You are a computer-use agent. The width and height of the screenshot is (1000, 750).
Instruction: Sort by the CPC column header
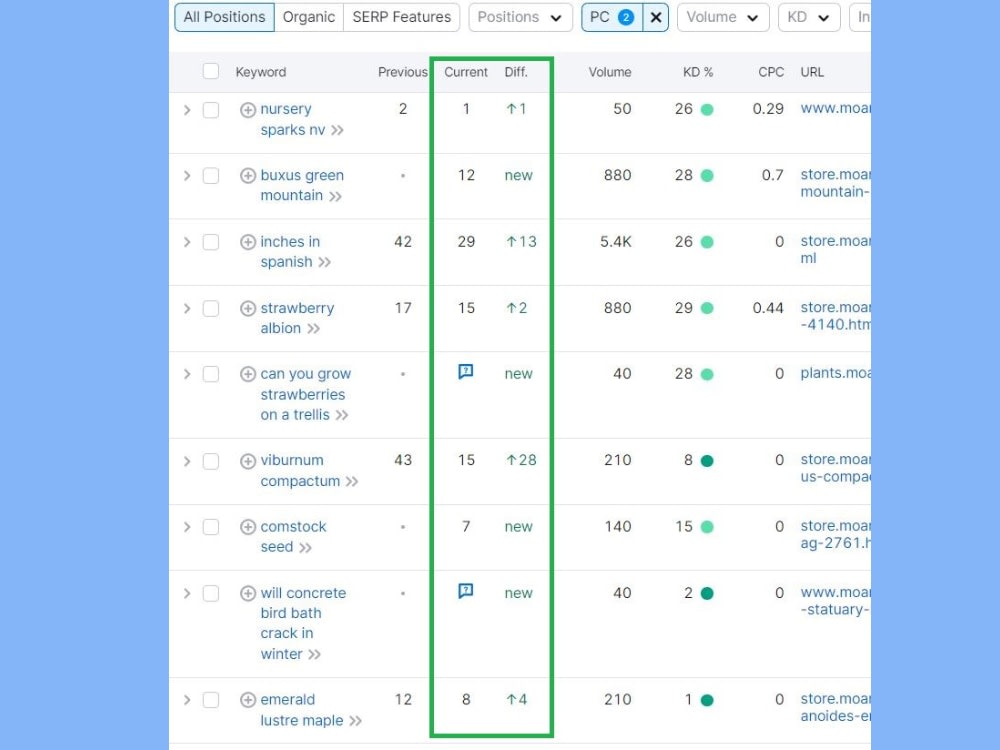[771, 72]
